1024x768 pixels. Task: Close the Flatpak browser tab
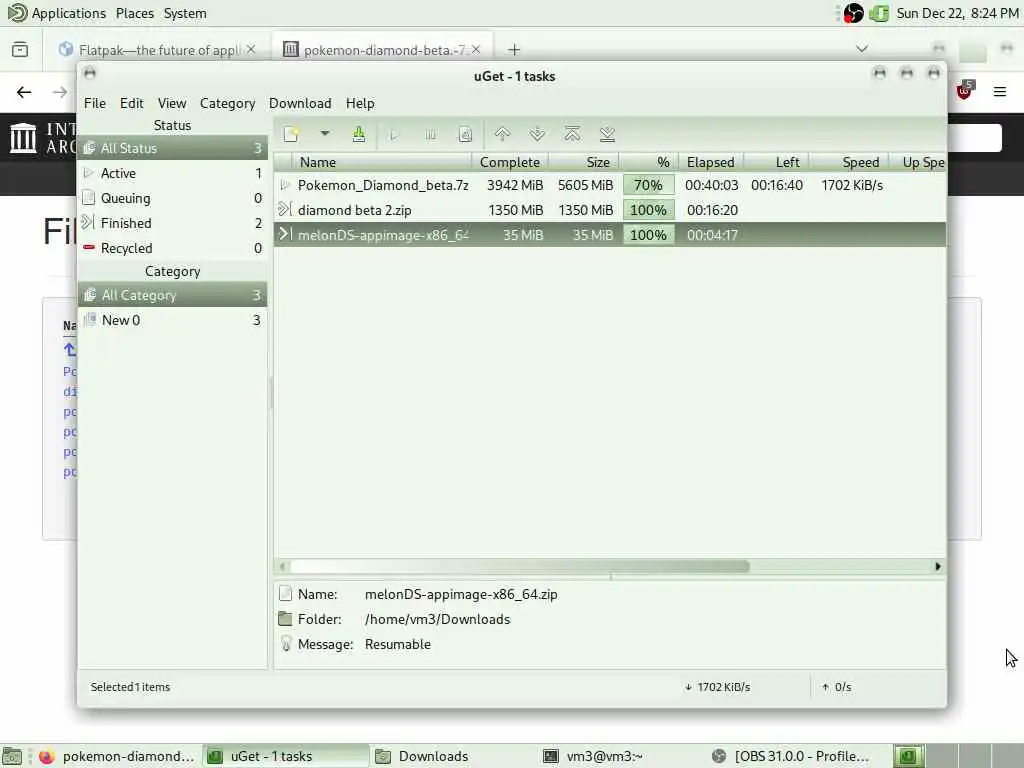[251, 49]
